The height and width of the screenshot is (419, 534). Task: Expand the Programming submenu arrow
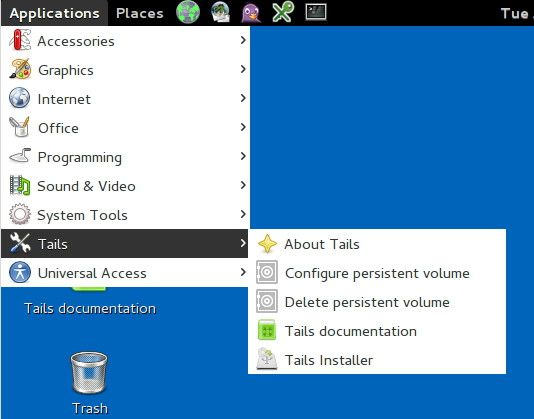[243, 156]
